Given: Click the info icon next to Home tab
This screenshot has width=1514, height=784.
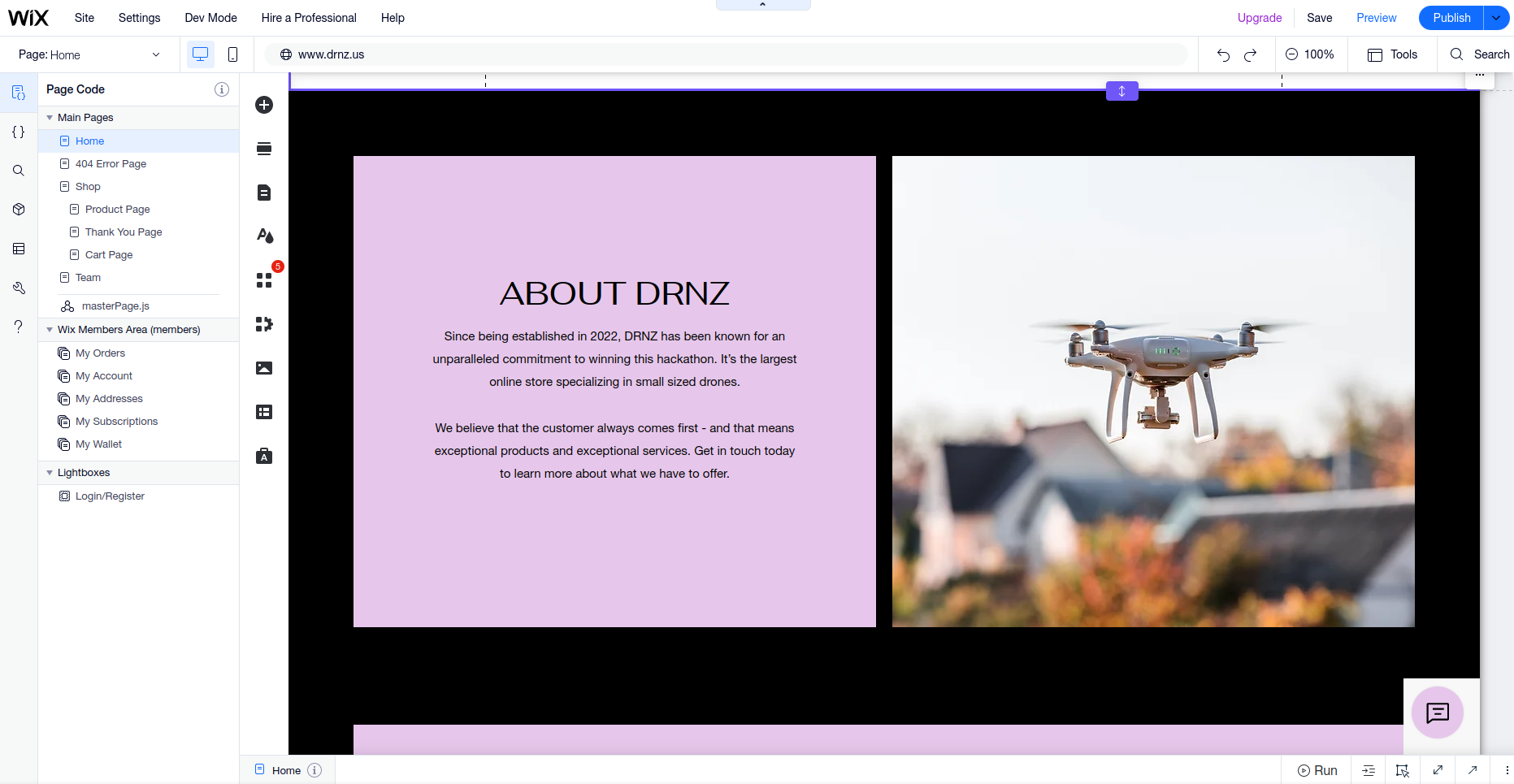Looking at the screenshot, I should 315,770.
